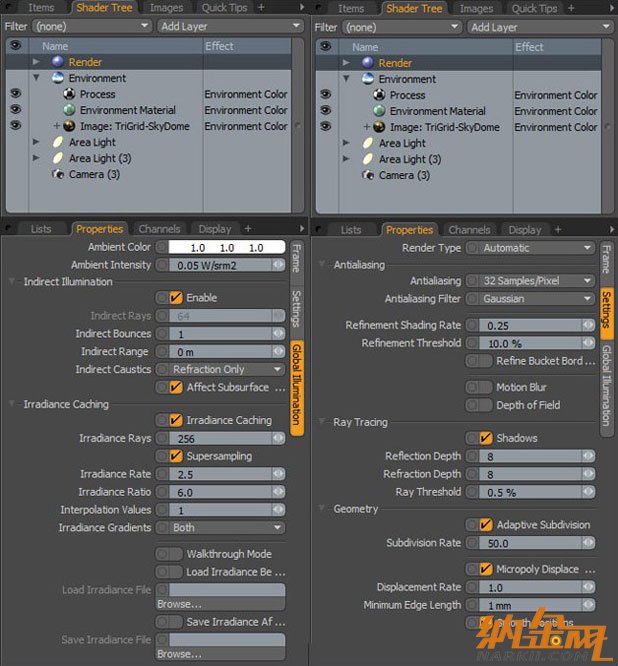Click Indirect Bounces stepper arrows
The image size is (618, 666).
click(x=279, y=333)
